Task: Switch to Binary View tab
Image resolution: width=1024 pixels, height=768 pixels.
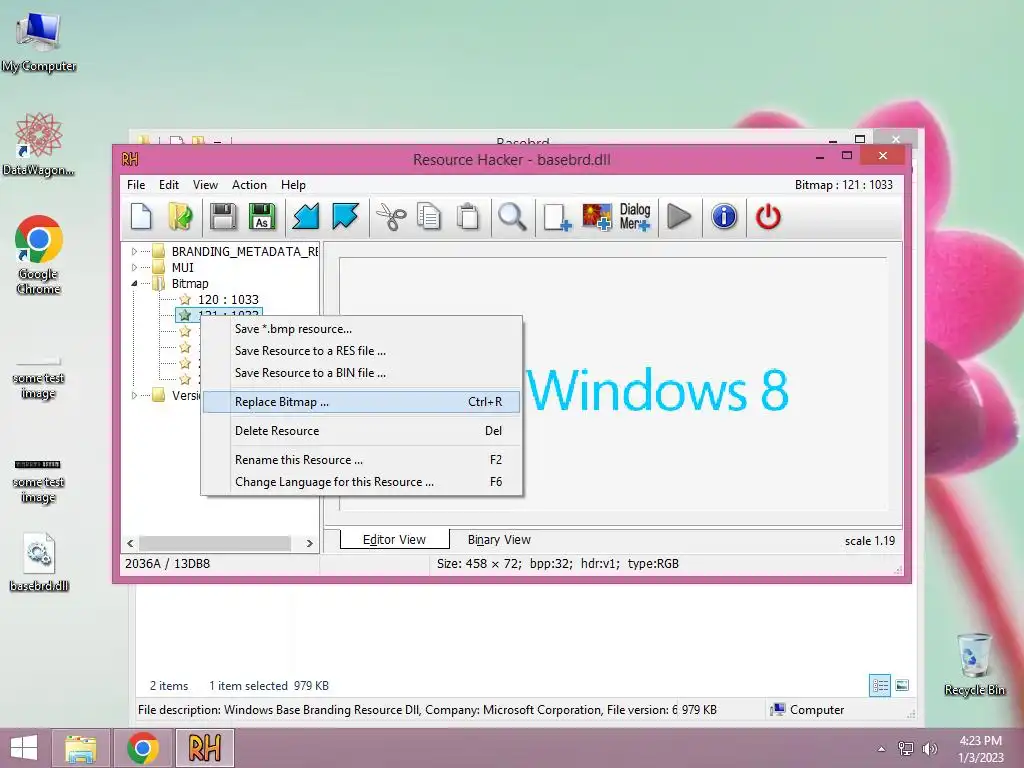Action: (499, 539)
